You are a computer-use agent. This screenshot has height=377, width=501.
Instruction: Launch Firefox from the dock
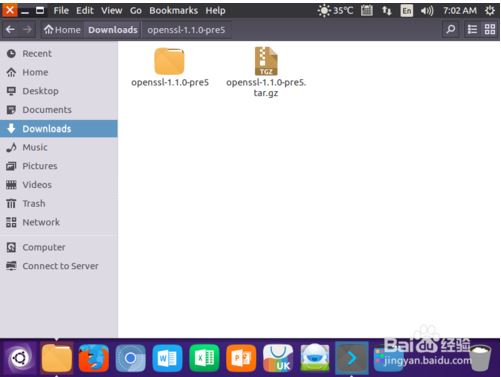(94, 359)
